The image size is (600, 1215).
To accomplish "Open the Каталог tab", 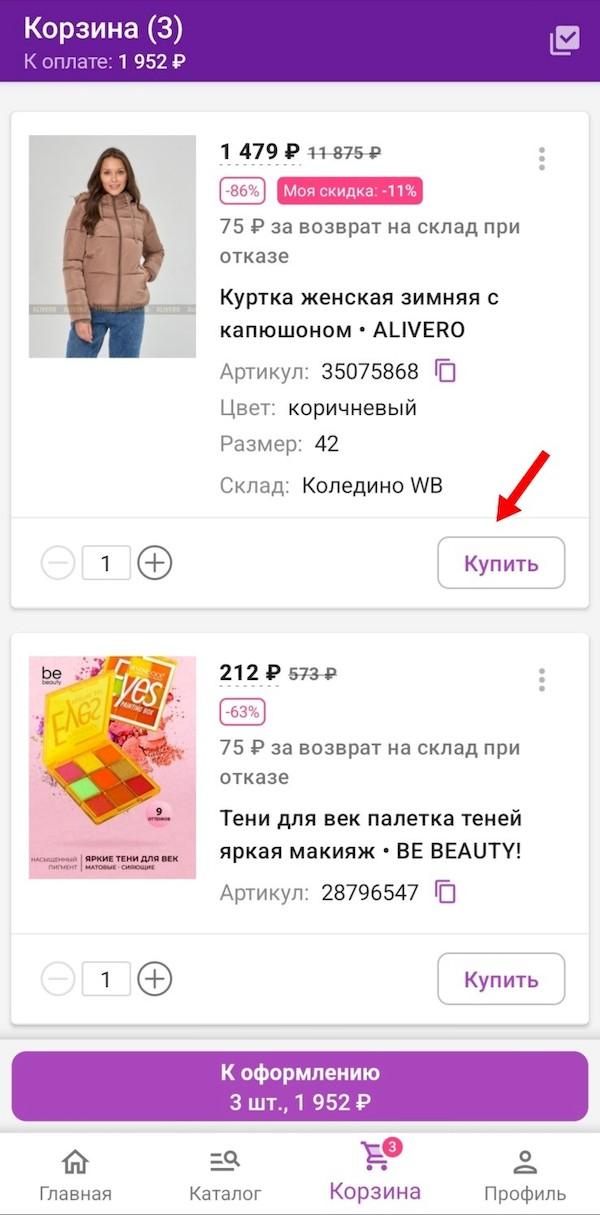I will [225, 1174].
